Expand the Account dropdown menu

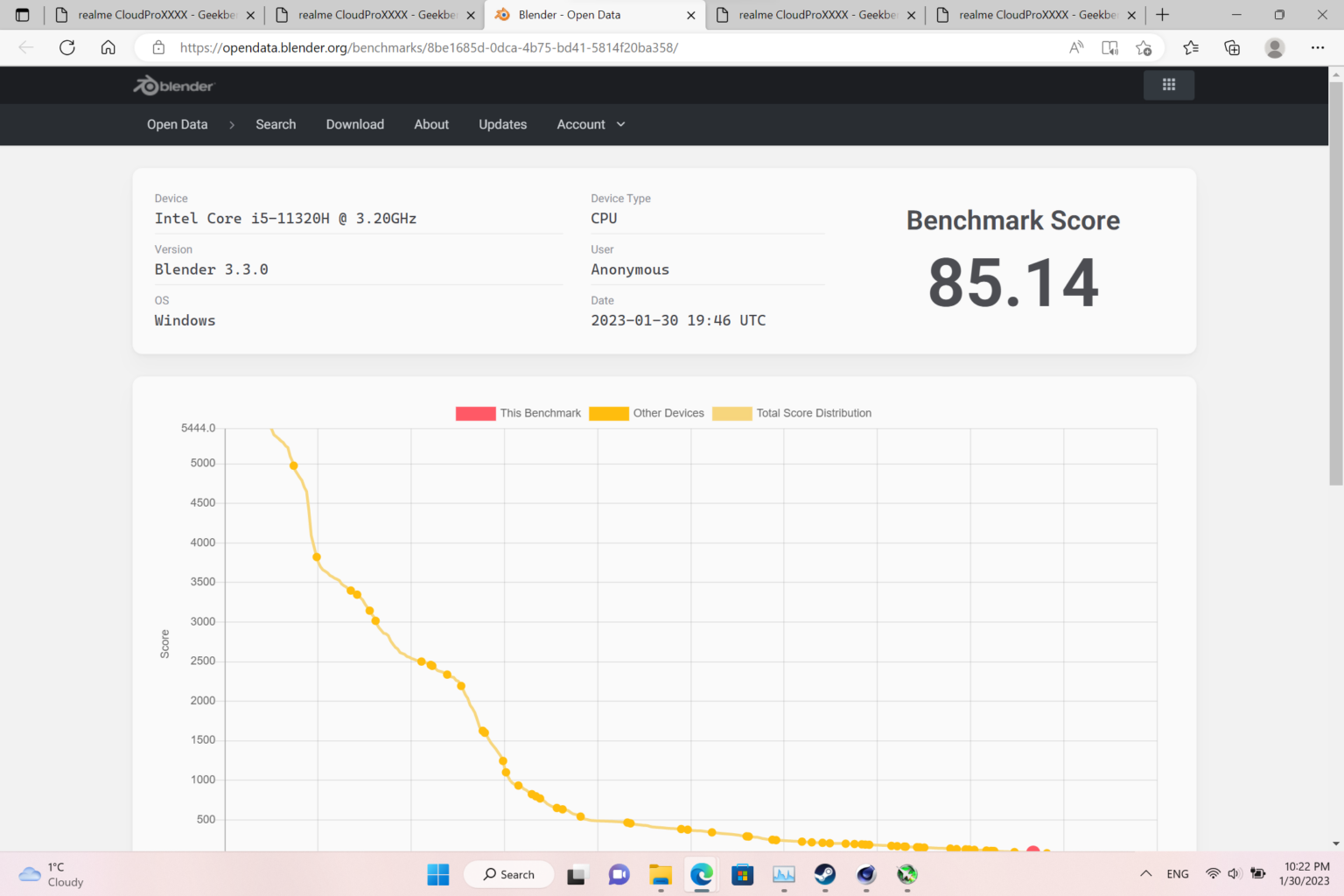click(x=591, y=124)
